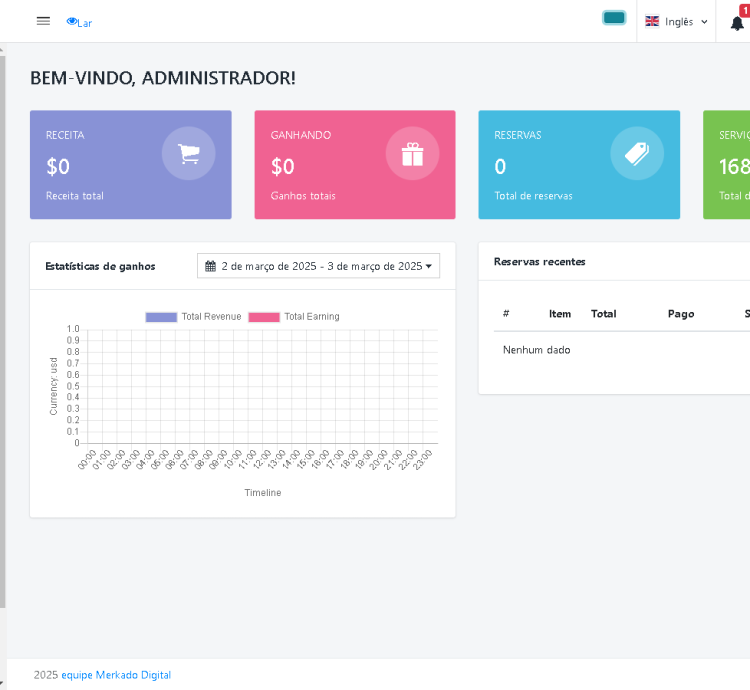Open the notifications bell
750x690 pixels.
737,23
